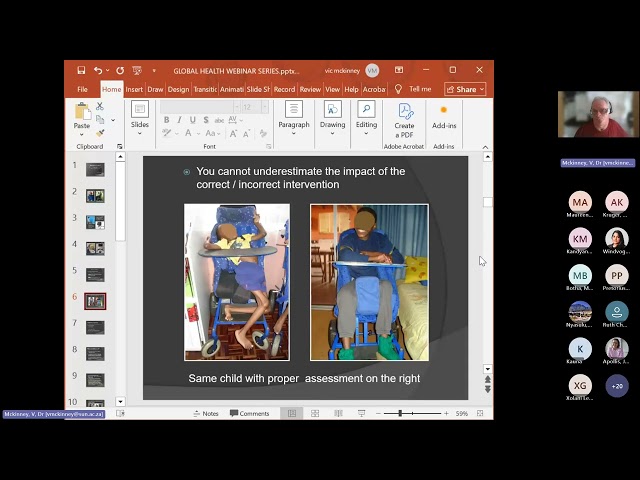
Task: Switch to the Draw tab
Action: [155, 89]
